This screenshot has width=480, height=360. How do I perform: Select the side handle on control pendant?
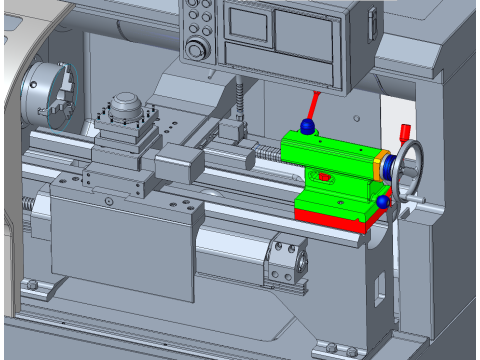pos(372,25)
